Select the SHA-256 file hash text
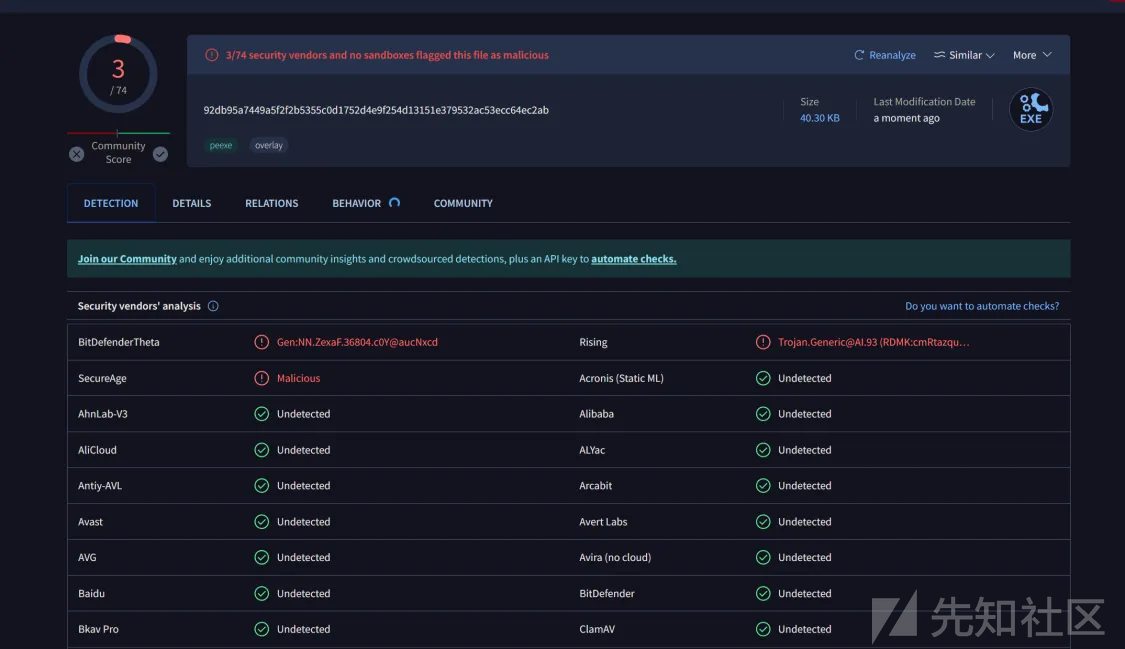This screenshot has height=649, width=1125. click(376, 110)
